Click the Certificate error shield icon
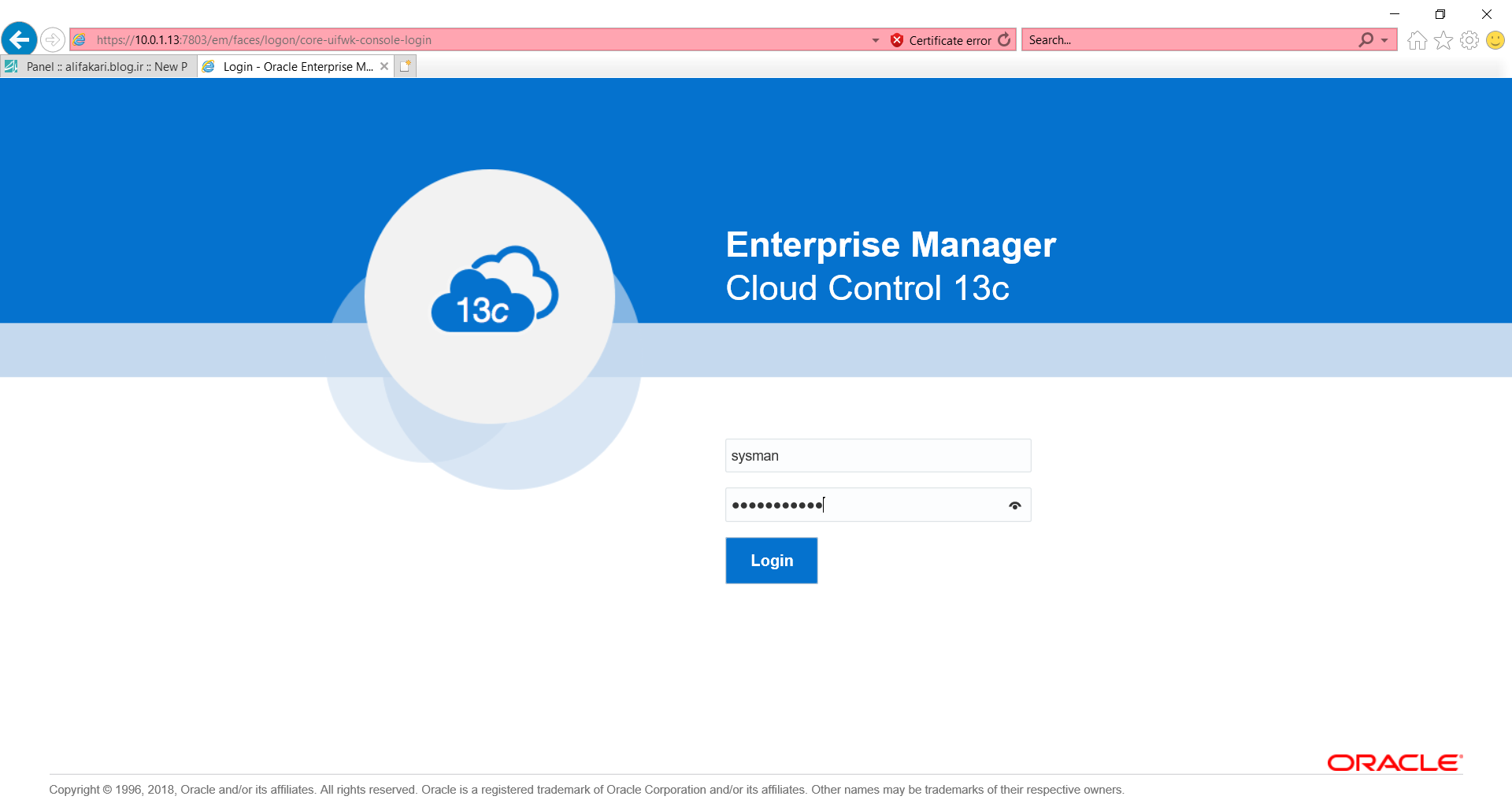The width and height of the screenshot is (1512, 811). (x=896, y=40)
